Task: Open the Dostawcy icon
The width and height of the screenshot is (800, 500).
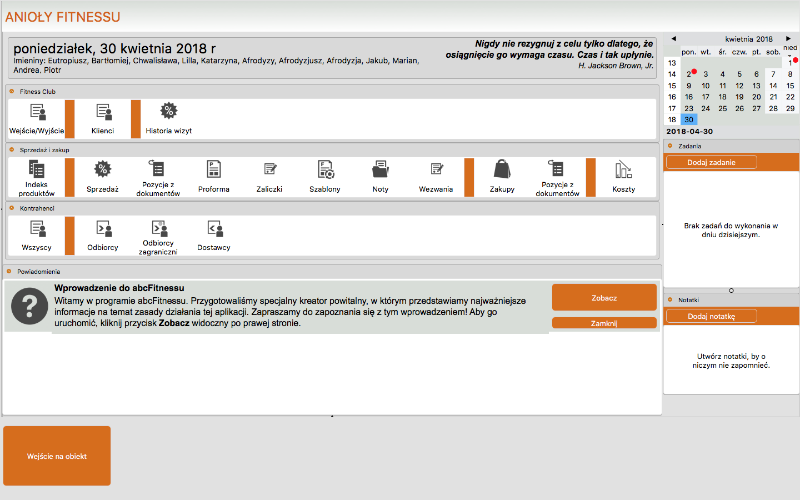Action: pyautogui.click(x=213, y=228)
